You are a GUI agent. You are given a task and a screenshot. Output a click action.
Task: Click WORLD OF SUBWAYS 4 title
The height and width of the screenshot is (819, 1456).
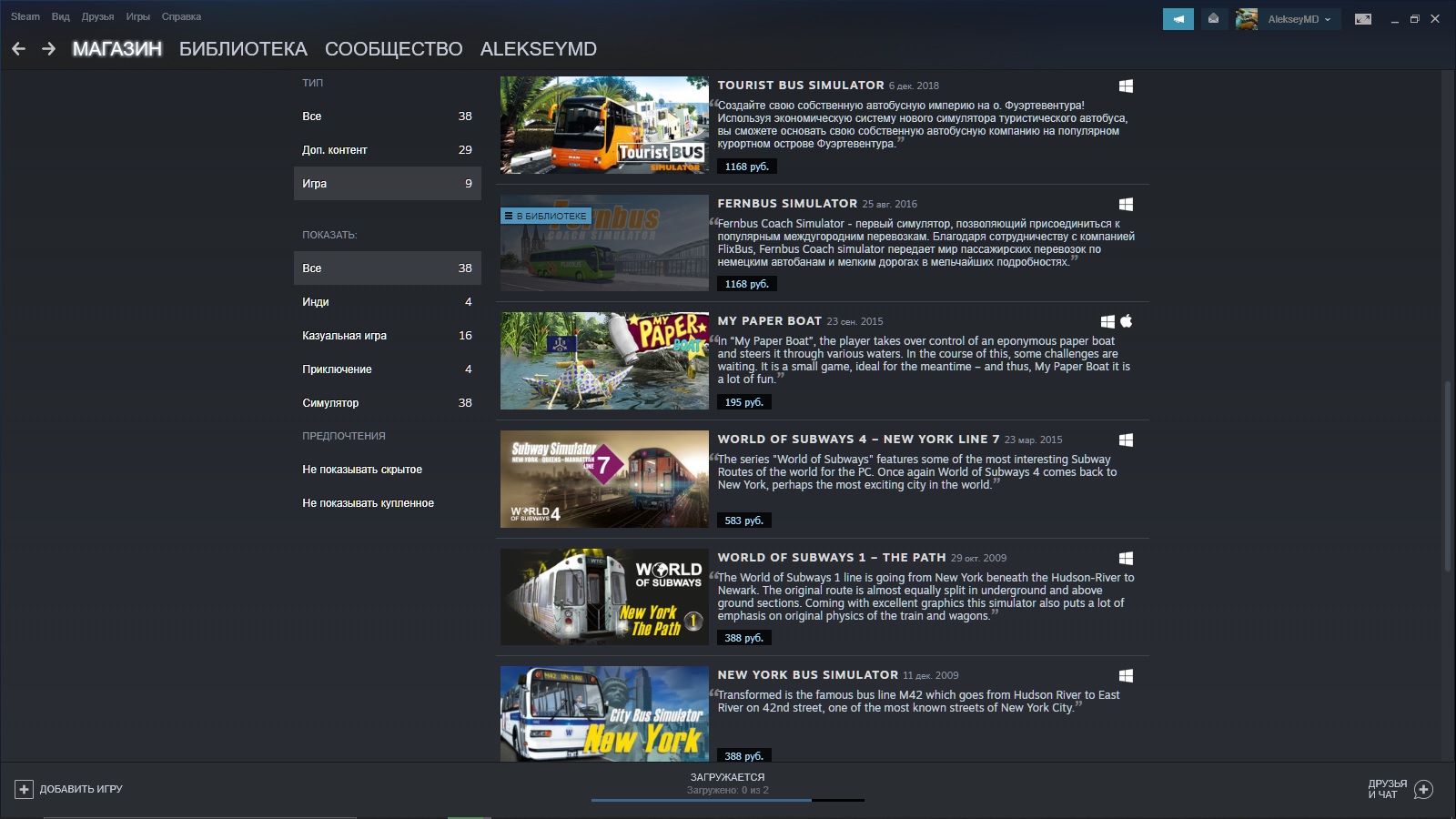858,440
